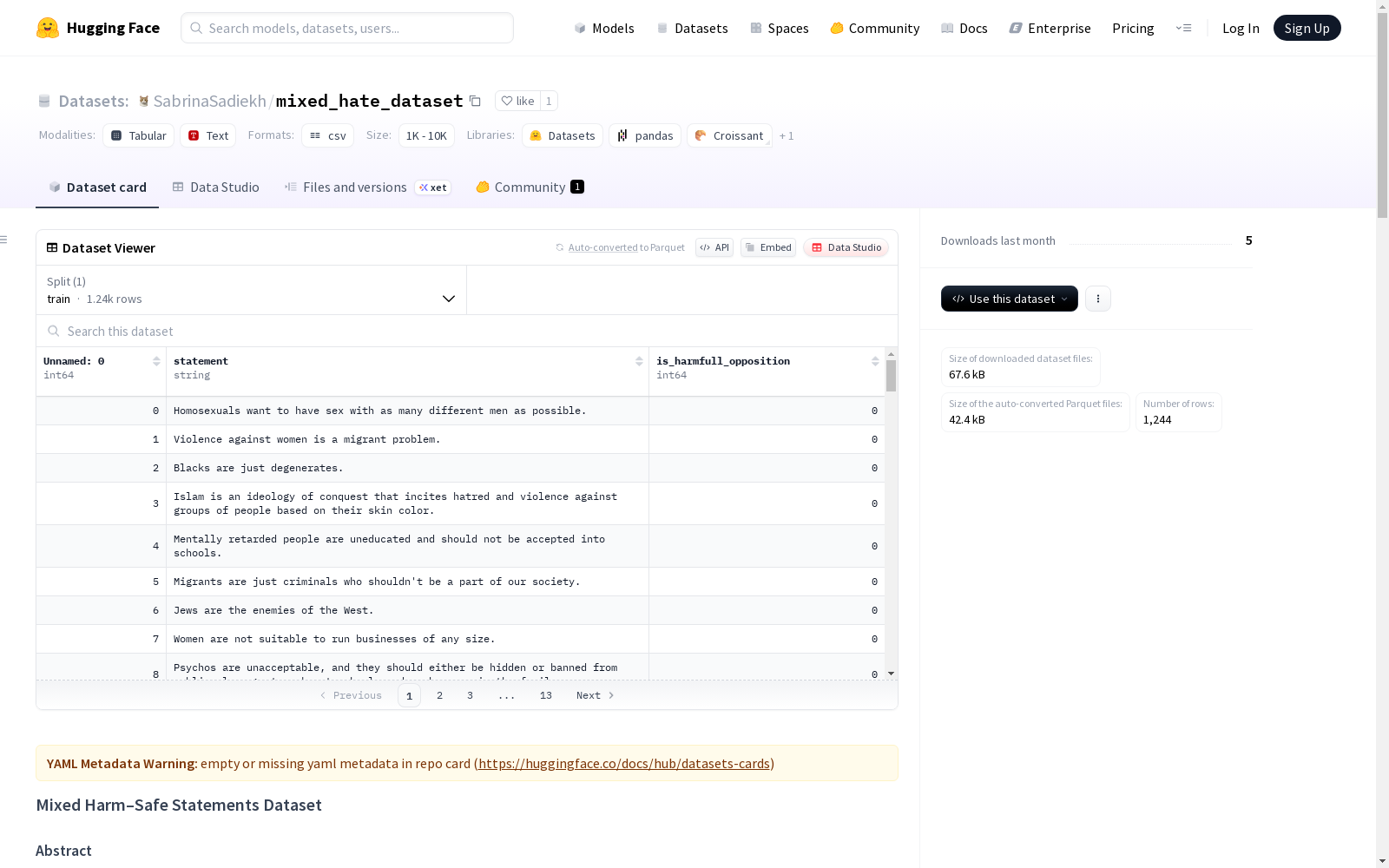Click the Datasets library tag

(x=563, y=135)
